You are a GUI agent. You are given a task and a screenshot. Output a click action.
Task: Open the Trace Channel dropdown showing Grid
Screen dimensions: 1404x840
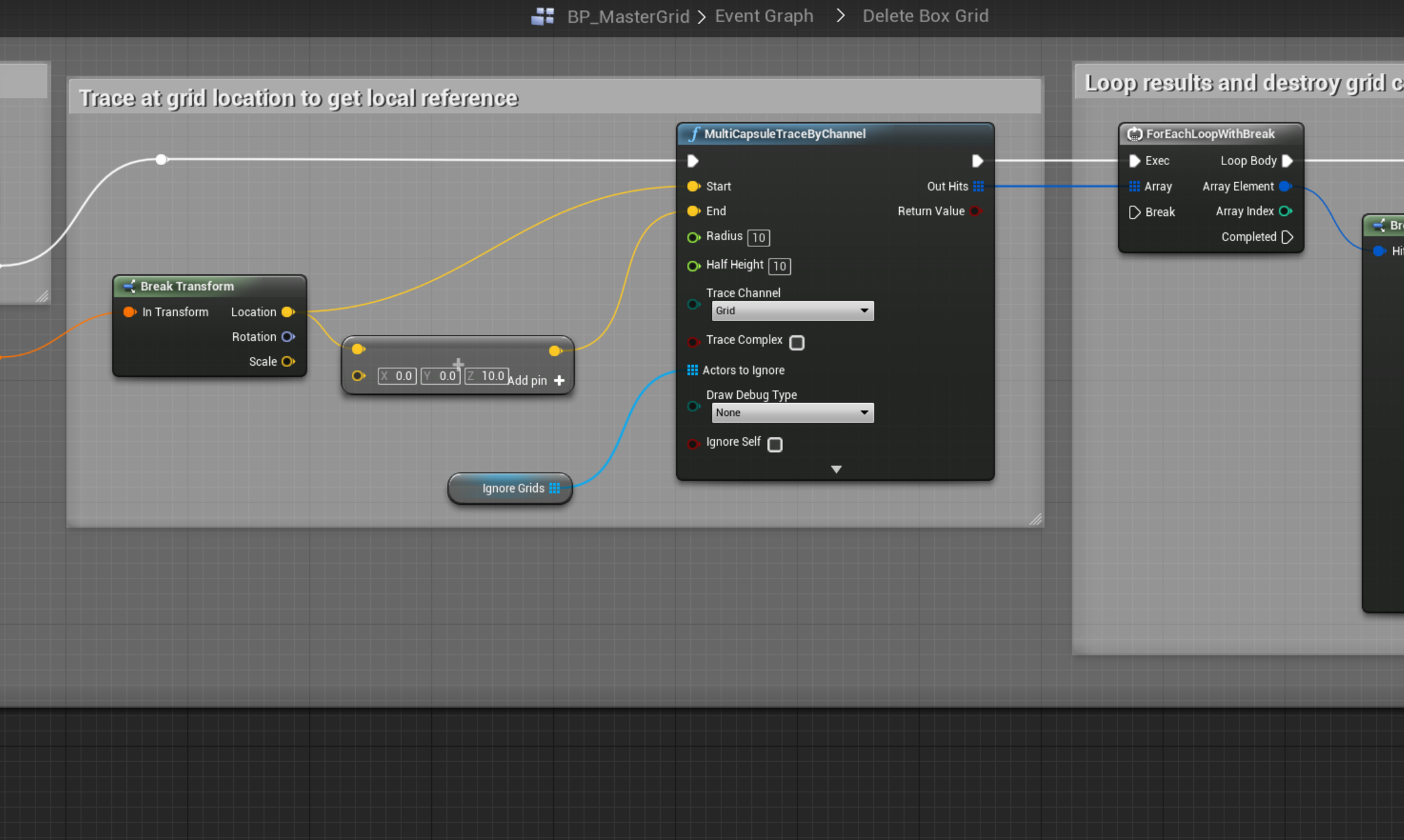coord(792,310)
